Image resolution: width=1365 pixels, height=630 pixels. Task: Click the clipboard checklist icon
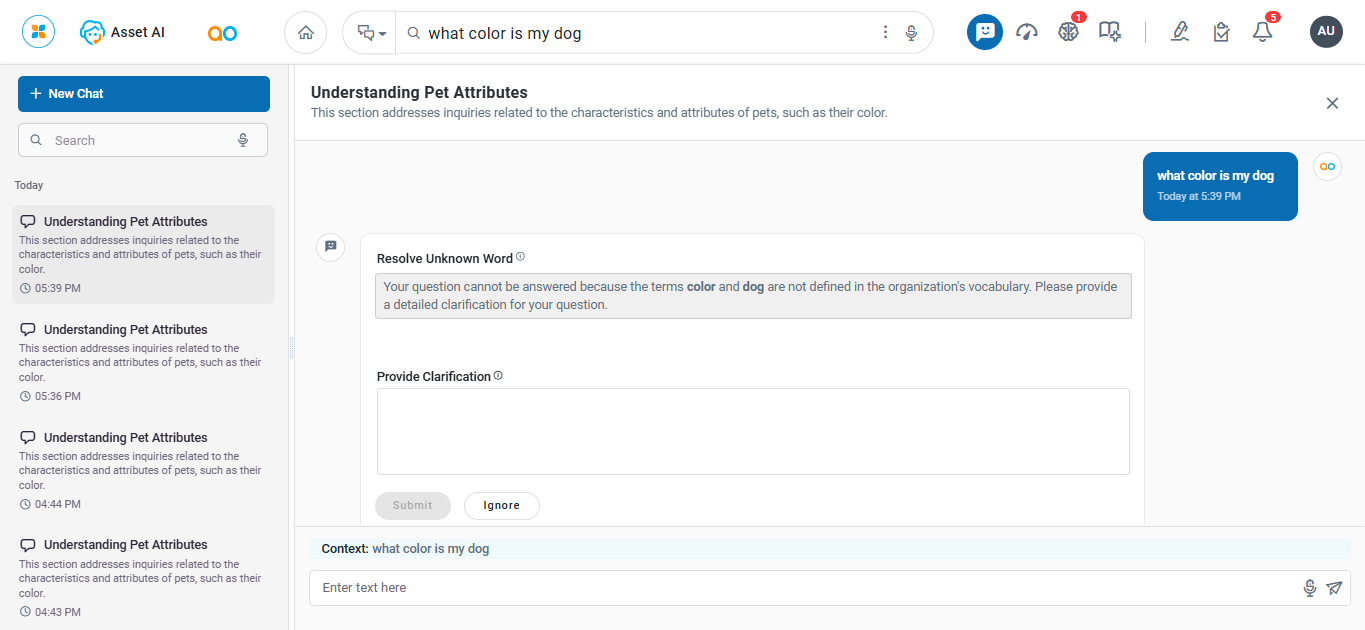(x=1221, y=32)
